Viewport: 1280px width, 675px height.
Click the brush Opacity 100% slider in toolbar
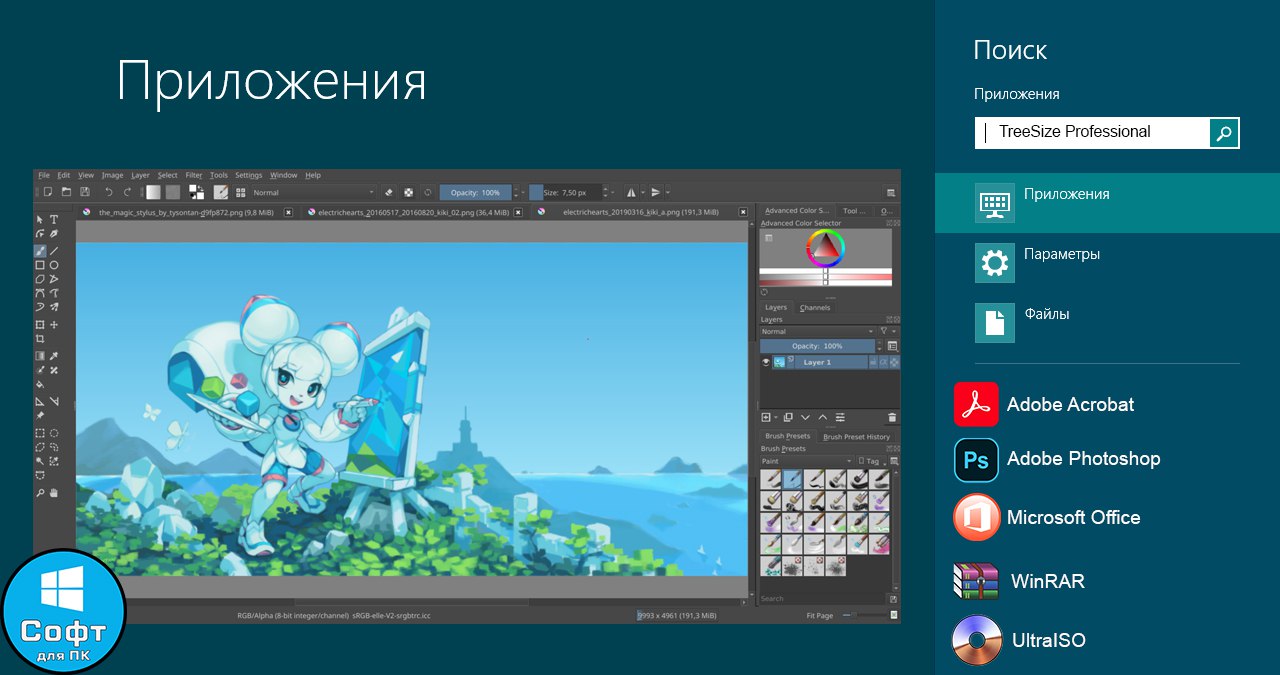click(476, 192)
